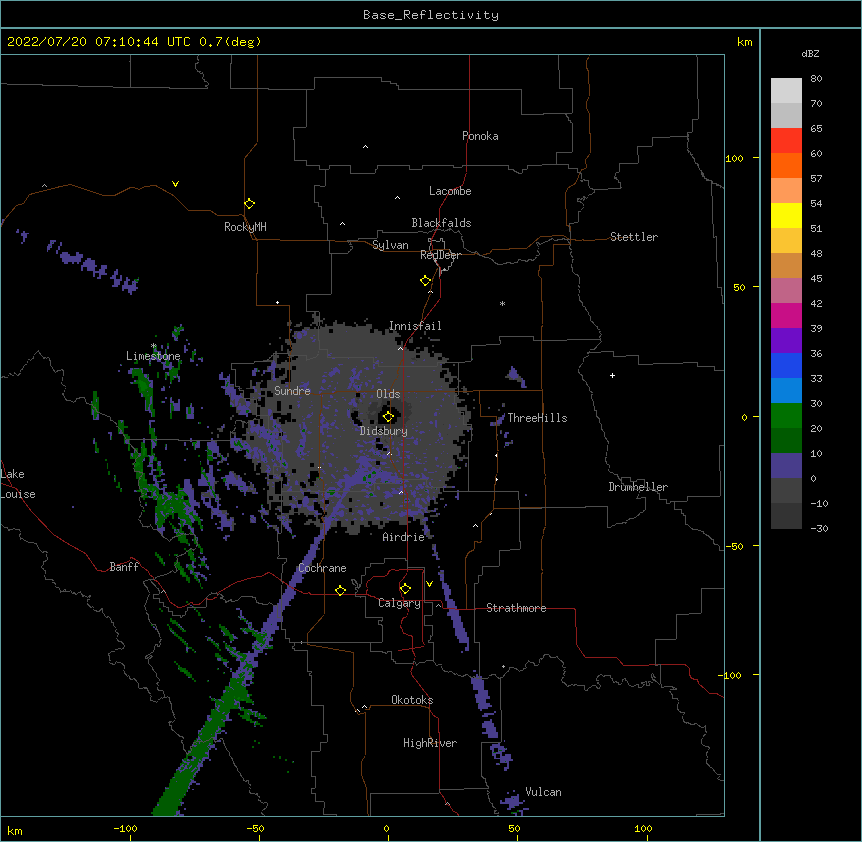This screenshot has height=842, width=862.
Task: Select the Stettler label
Action: (634, 237)
